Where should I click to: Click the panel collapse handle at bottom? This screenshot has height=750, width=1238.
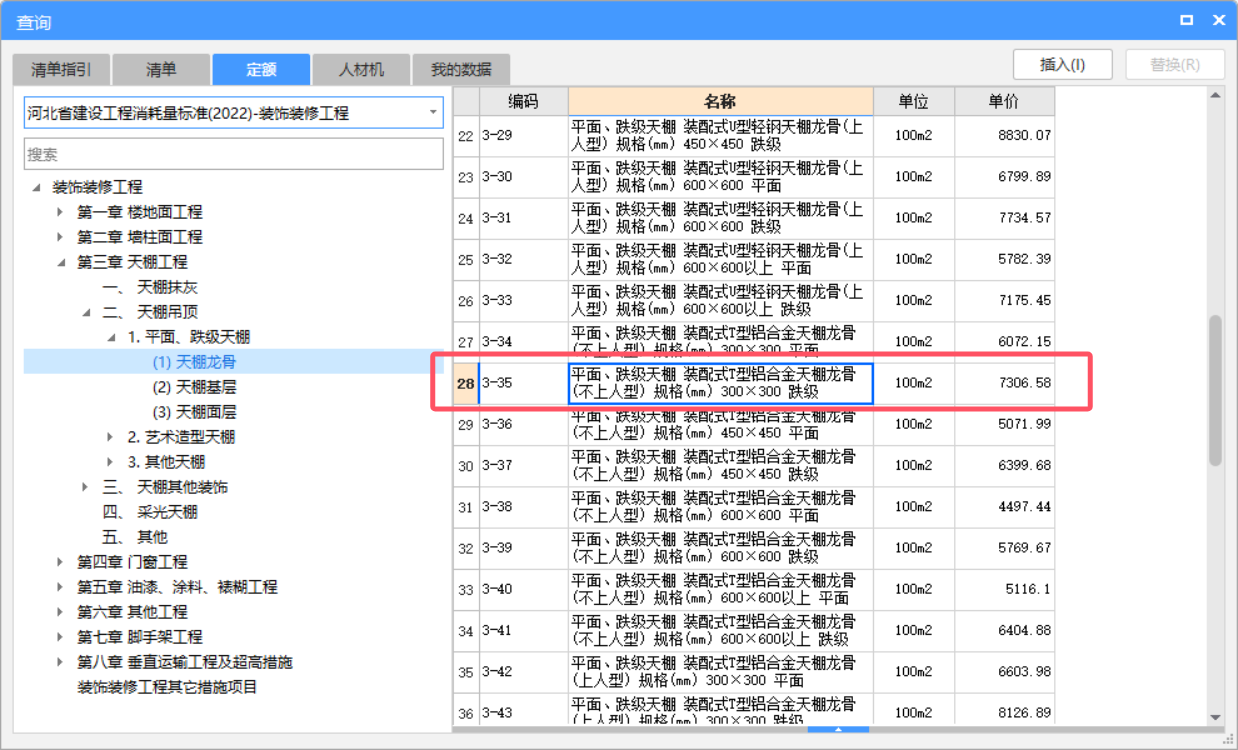[838, 729]
